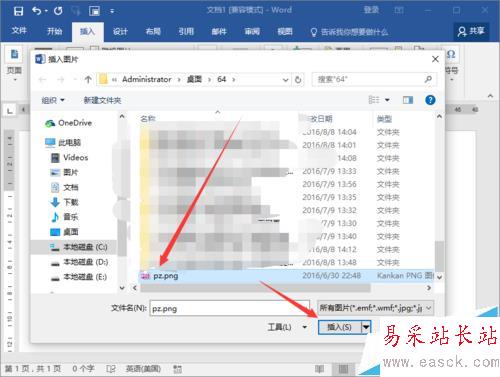The width and height of the screenshot is (500, 377).
Task: Select OneDrive in the navigation pane
Action: coord(69,123)
